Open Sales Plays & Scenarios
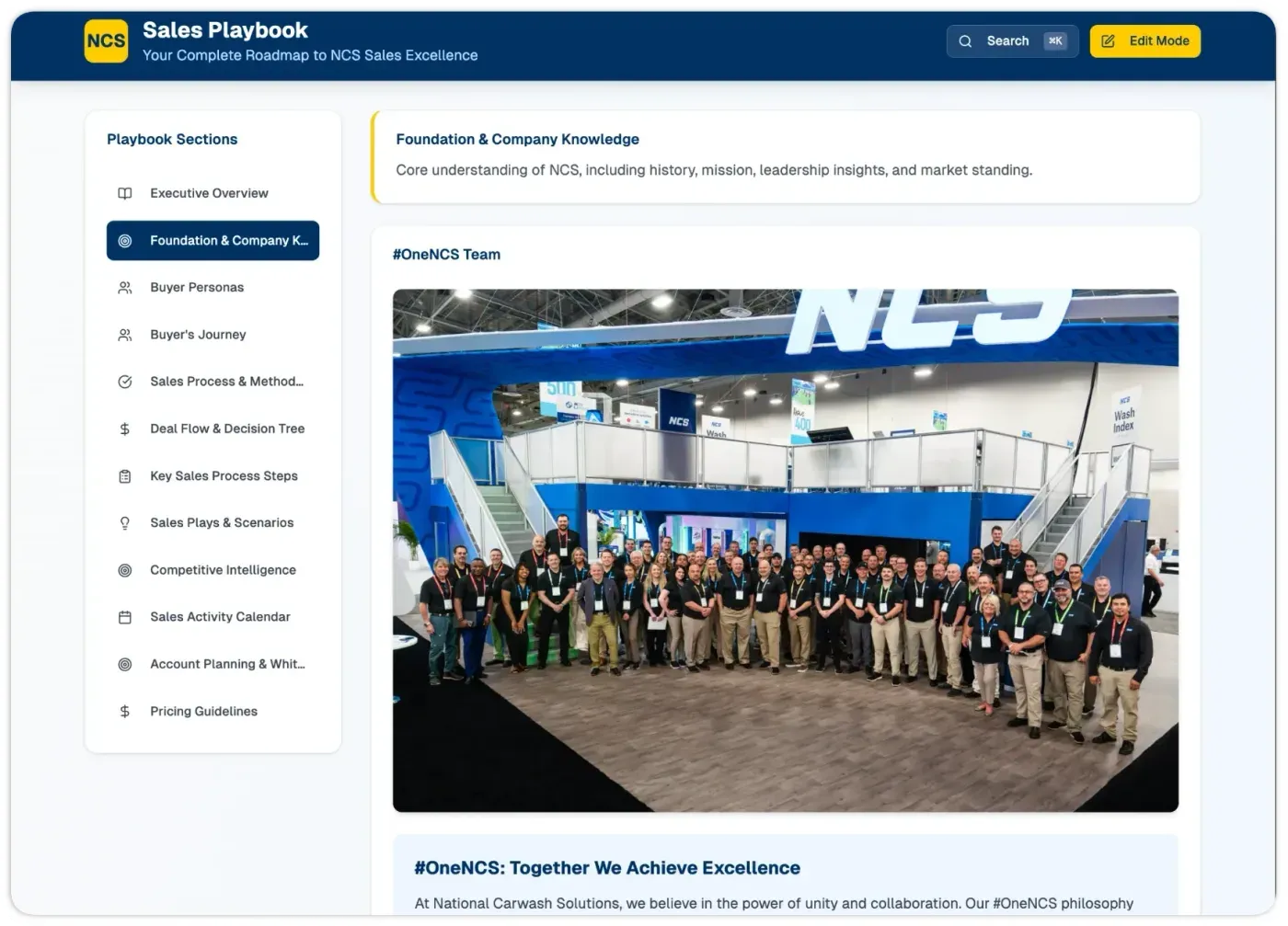This screenshot has height=926, width=1288. tap(213, 523)
